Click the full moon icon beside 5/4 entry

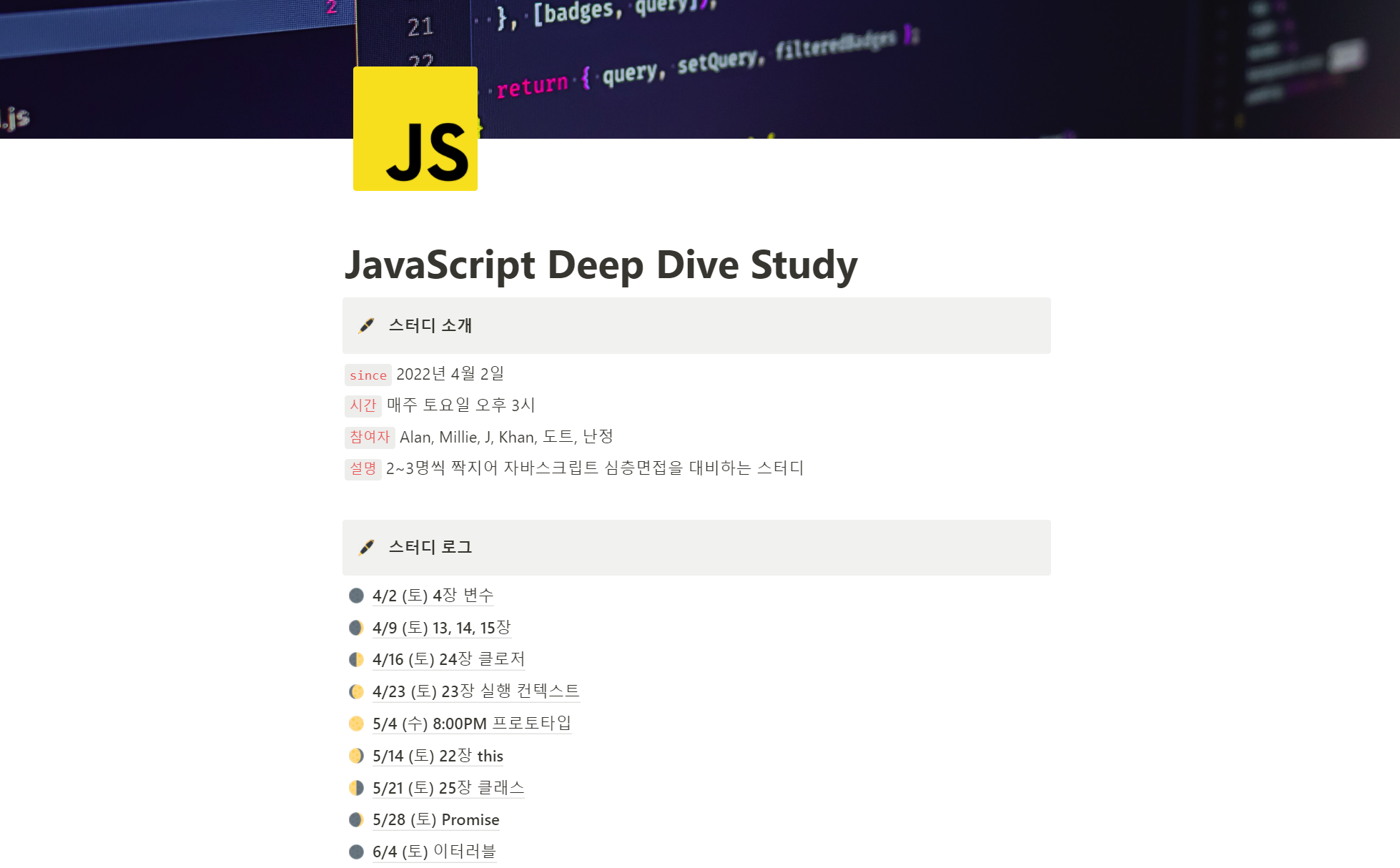pos(356,724)
